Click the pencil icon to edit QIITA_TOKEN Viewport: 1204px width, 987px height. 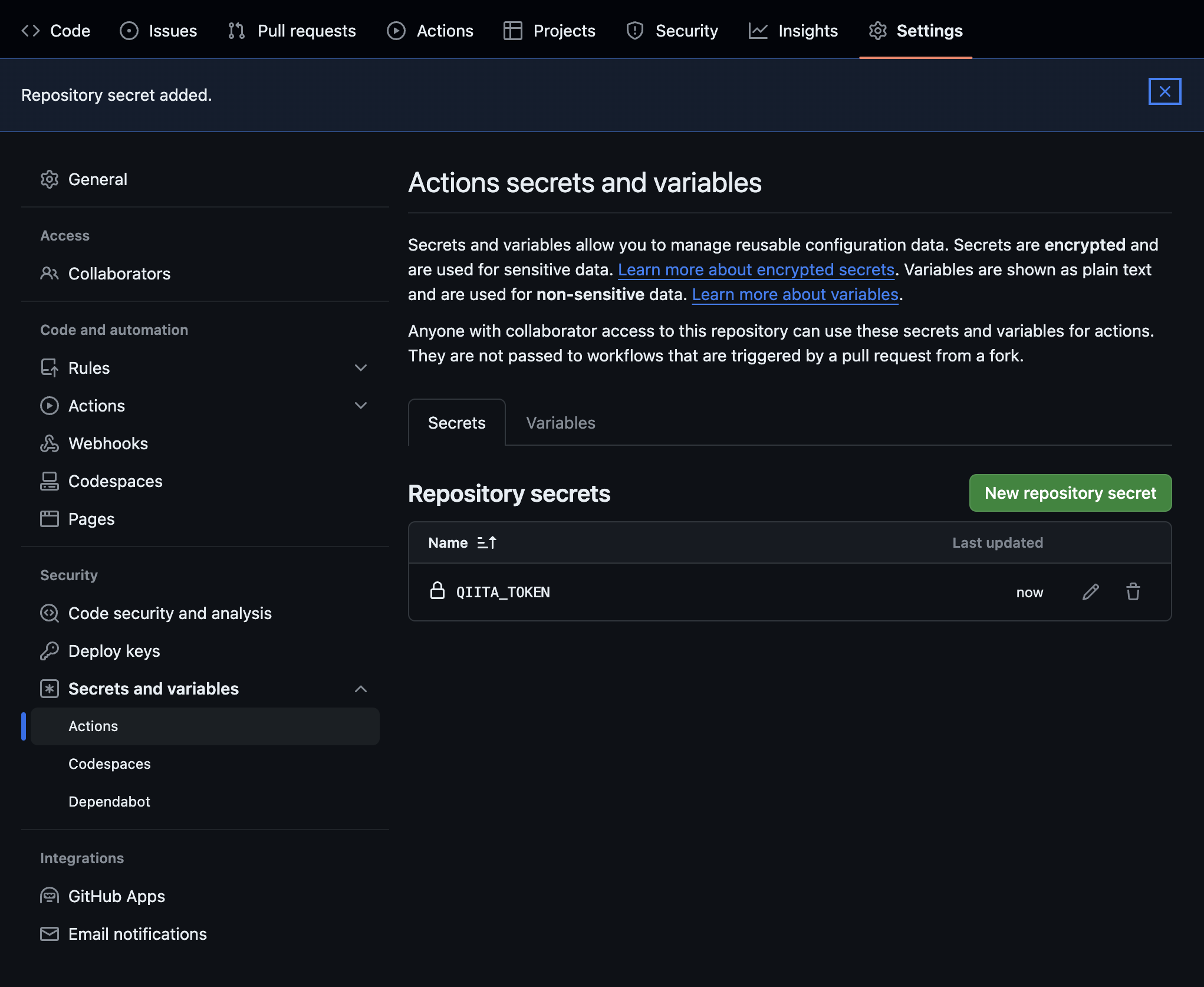coord(1090,592)
